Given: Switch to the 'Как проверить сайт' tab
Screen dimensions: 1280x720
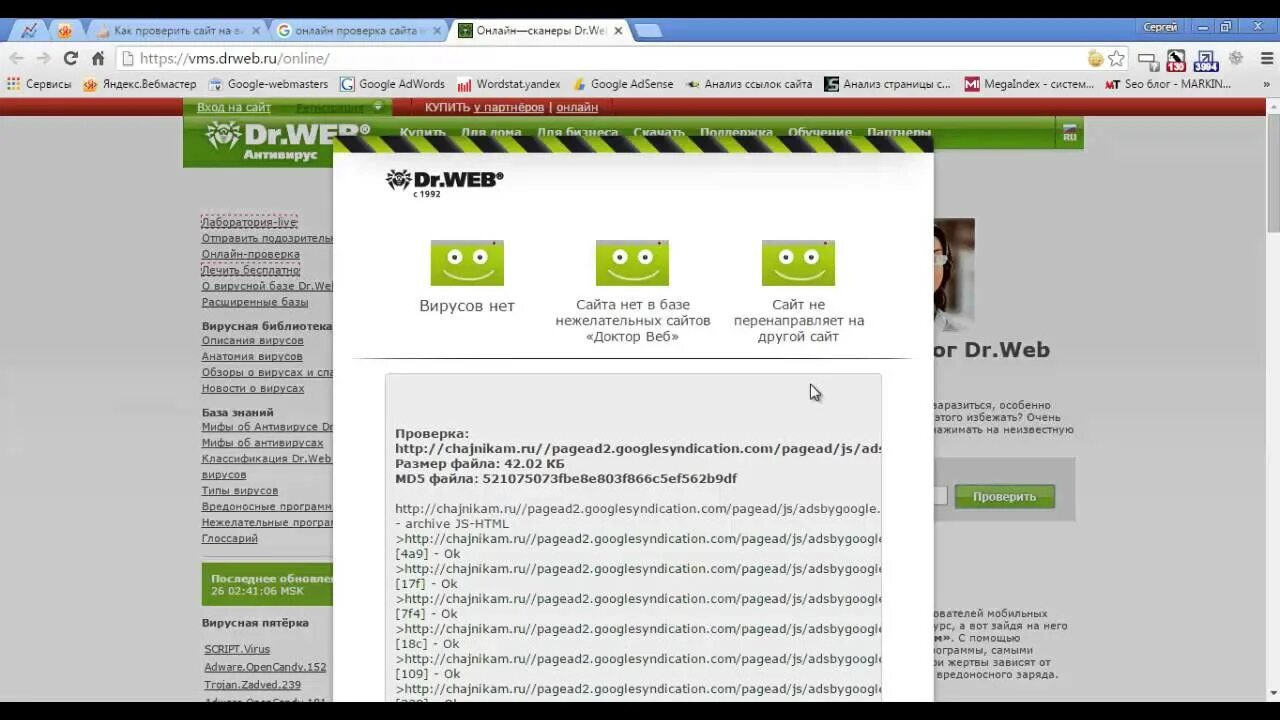Looking at the screenshot, I should [x=177, y=30].
